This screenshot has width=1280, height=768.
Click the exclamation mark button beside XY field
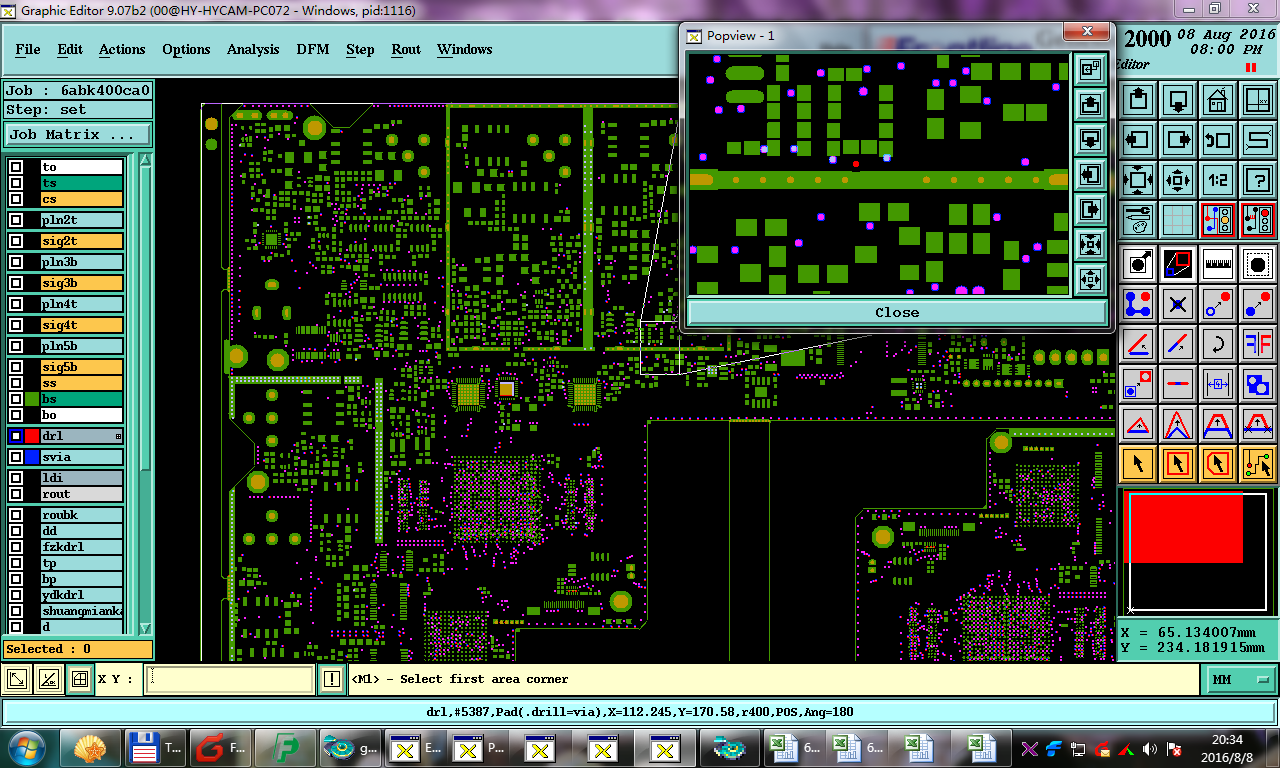pos(332,680)
